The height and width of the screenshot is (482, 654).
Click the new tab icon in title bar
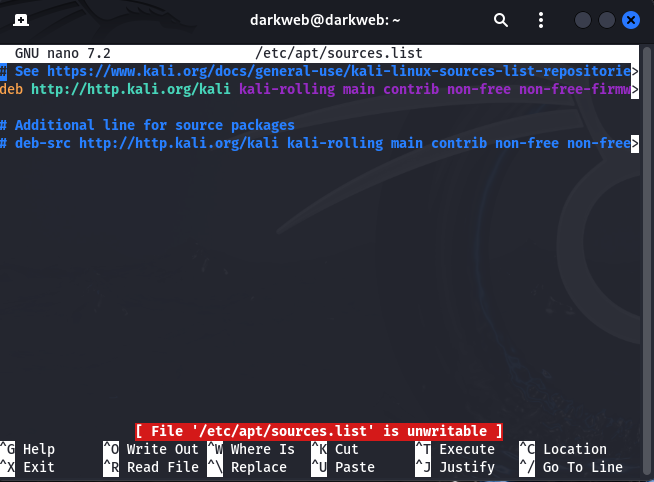22,20
